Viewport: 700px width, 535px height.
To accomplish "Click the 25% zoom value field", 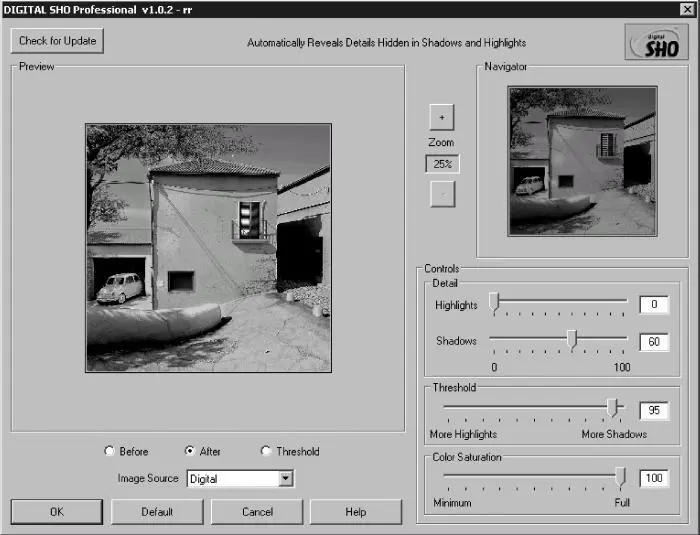I will [x=442, y=164].
